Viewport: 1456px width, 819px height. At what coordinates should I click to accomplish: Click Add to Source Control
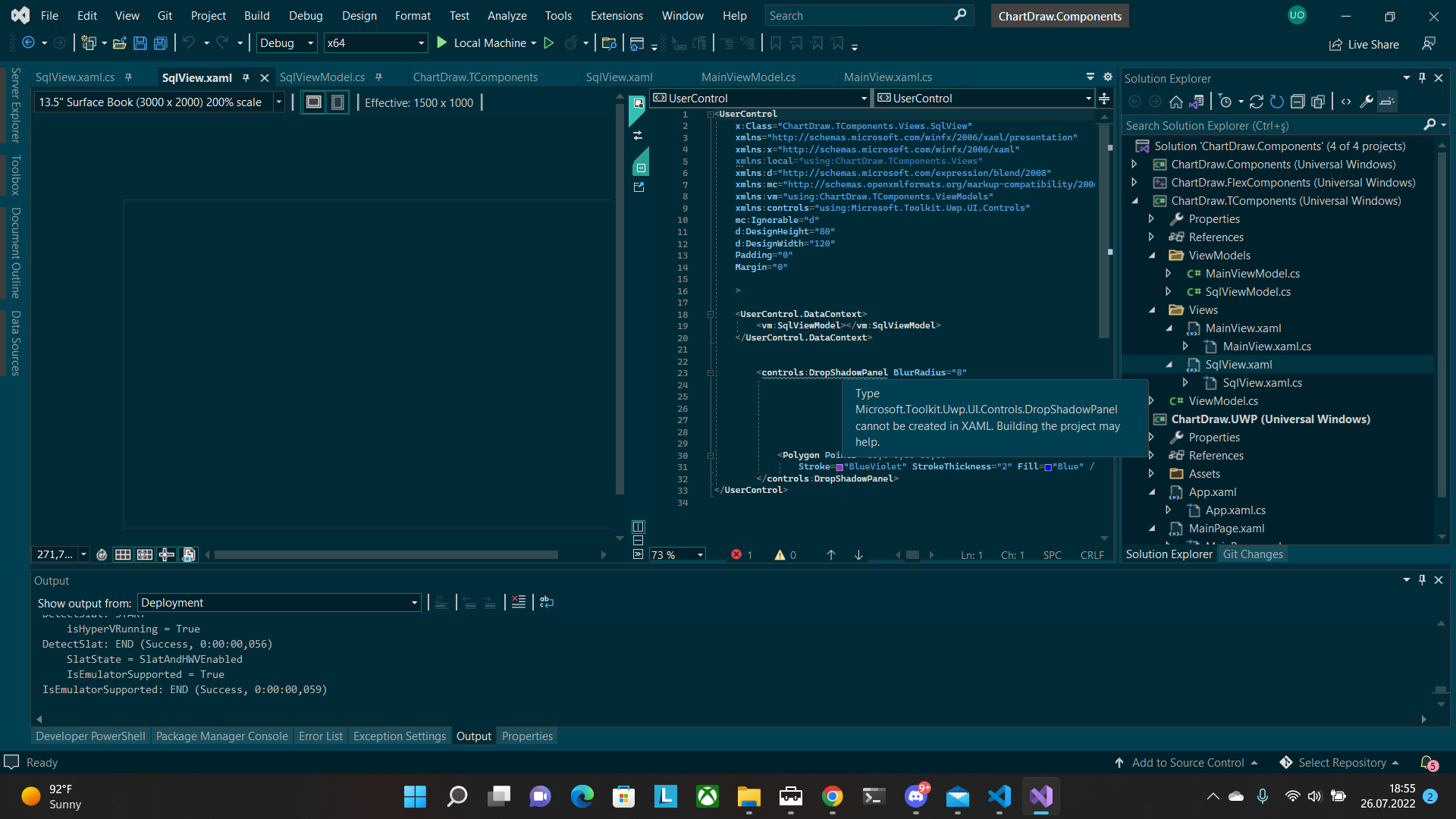click(x=1188, y=762)
